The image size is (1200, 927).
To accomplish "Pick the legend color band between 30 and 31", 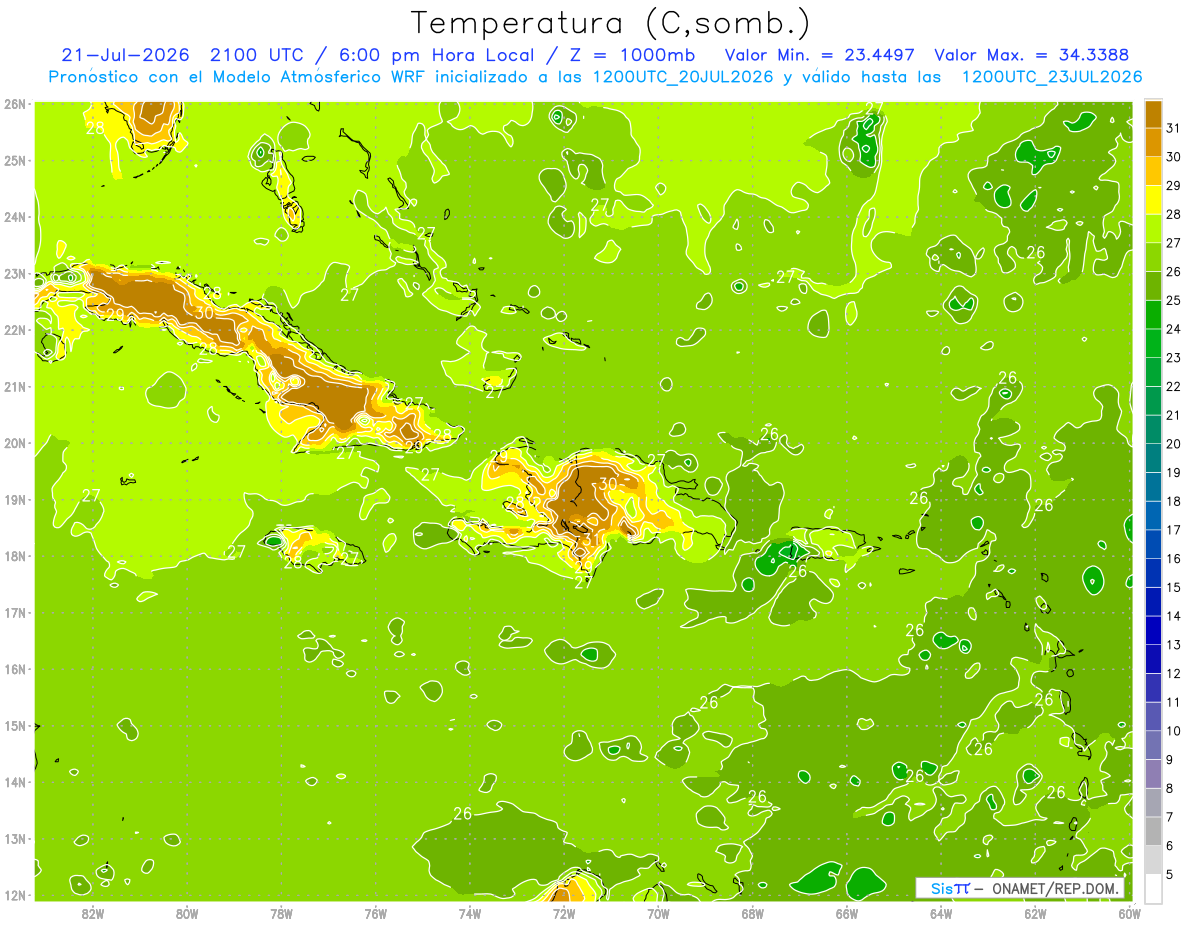I will [1153, 142].
